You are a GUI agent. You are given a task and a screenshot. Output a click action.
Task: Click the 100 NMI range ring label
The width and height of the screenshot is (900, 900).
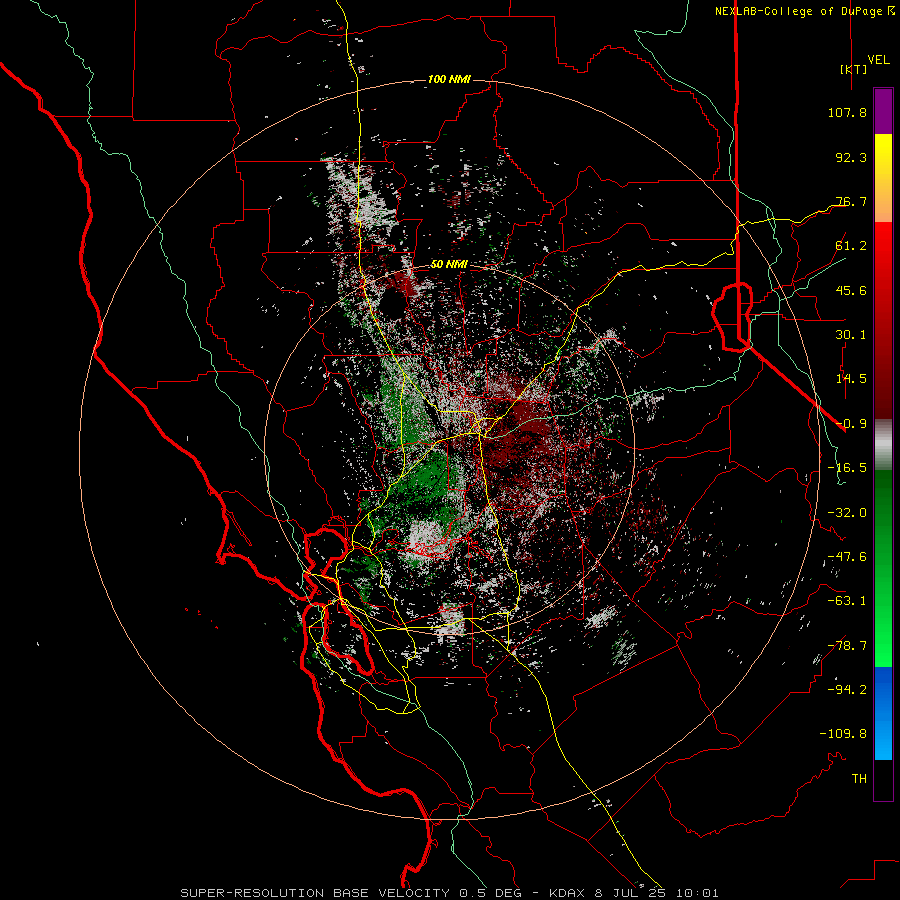(449, 79)
